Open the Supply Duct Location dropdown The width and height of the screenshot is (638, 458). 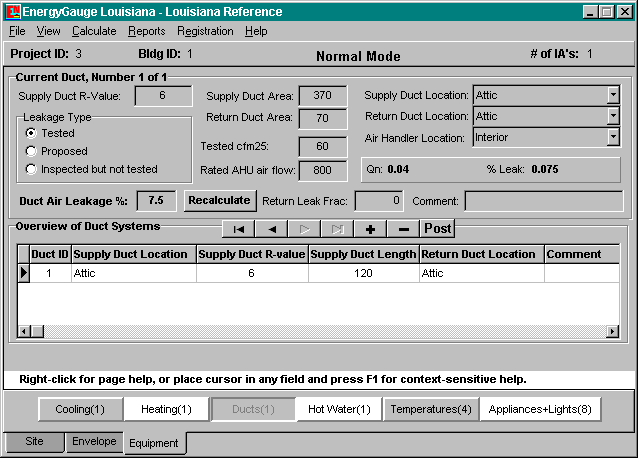pos(613,96)
